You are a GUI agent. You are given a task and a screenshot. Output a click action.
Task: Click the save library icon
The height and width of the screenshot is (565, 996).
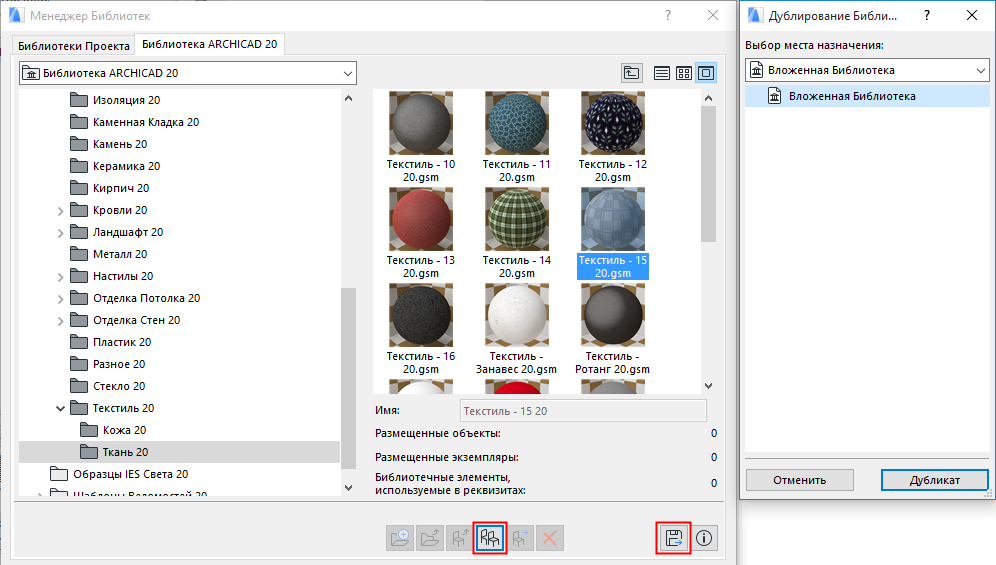point(673,538)
